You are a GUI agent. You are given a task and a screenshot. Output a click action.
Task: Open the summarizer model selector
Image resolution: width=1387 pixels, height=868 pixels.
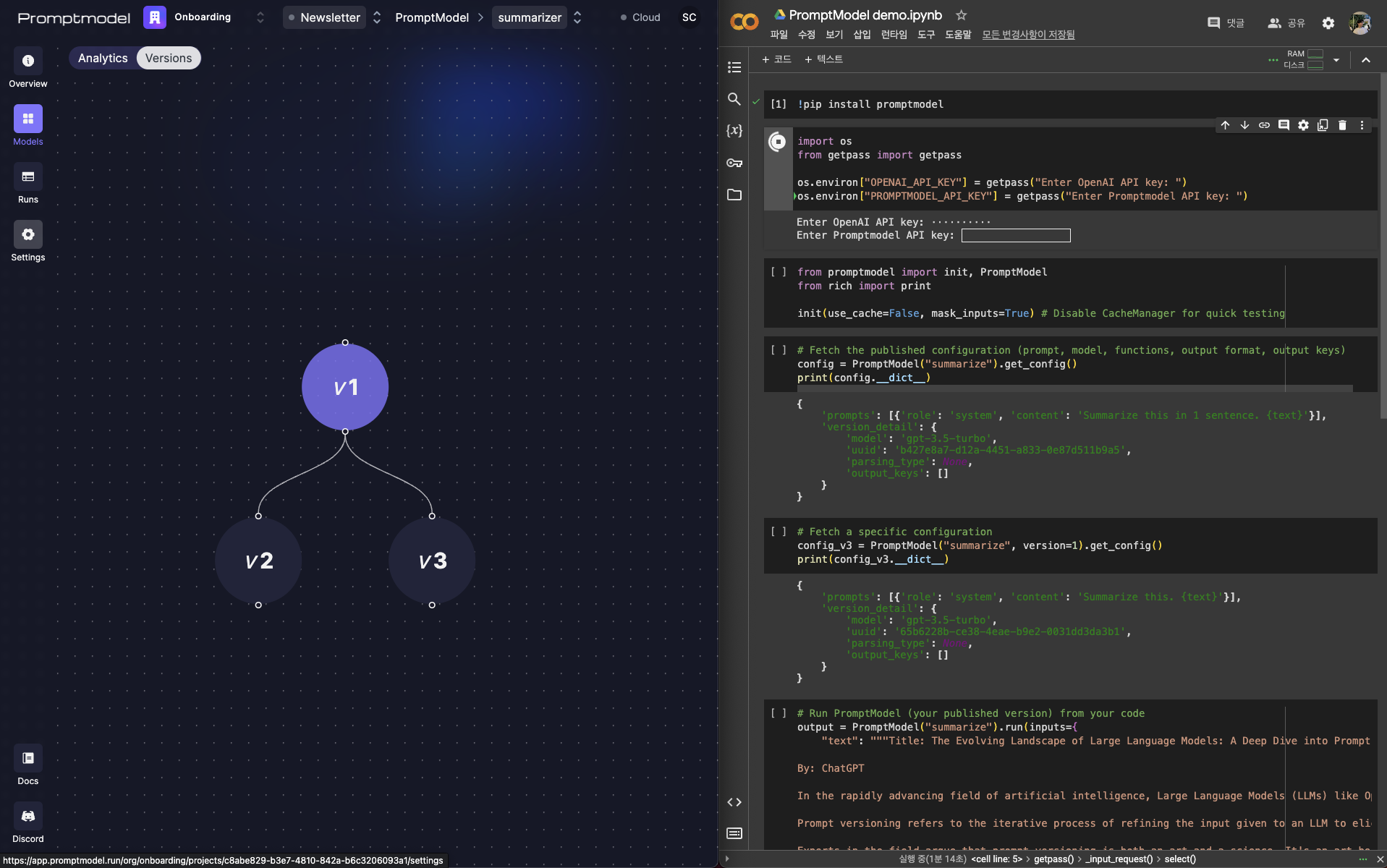(577, 17)
